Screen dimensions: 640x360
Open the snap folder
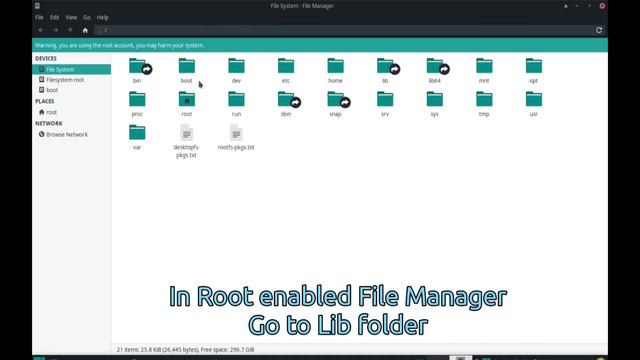[336, 100]
